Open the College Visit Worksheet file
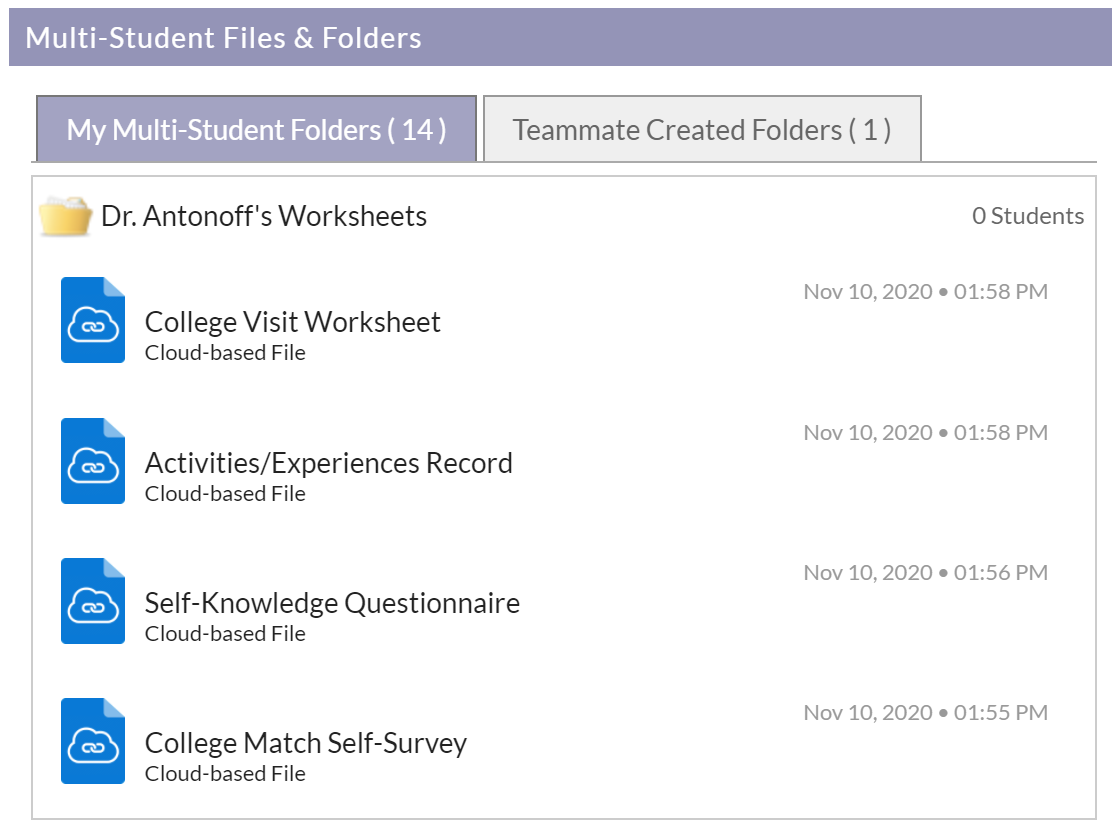 (292, 322)
